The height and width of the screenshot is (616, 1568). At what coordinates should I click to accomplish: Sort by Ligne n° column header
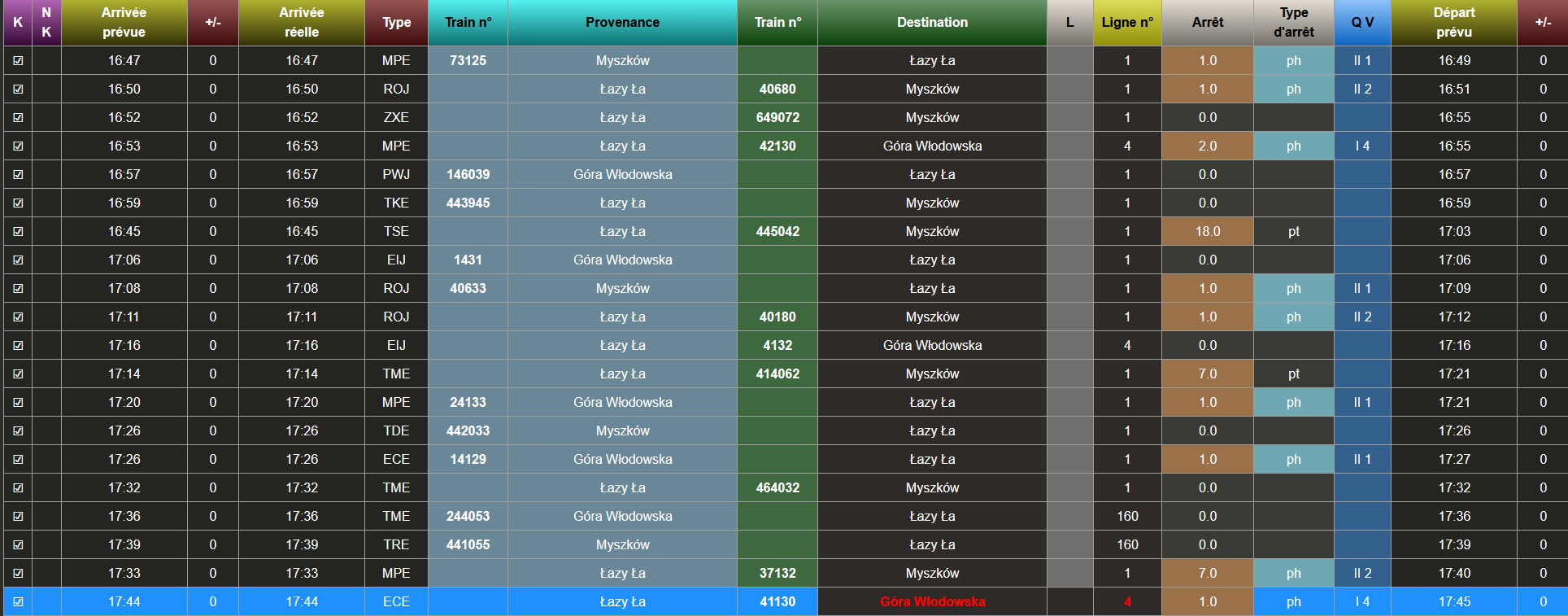point(1128,23)
